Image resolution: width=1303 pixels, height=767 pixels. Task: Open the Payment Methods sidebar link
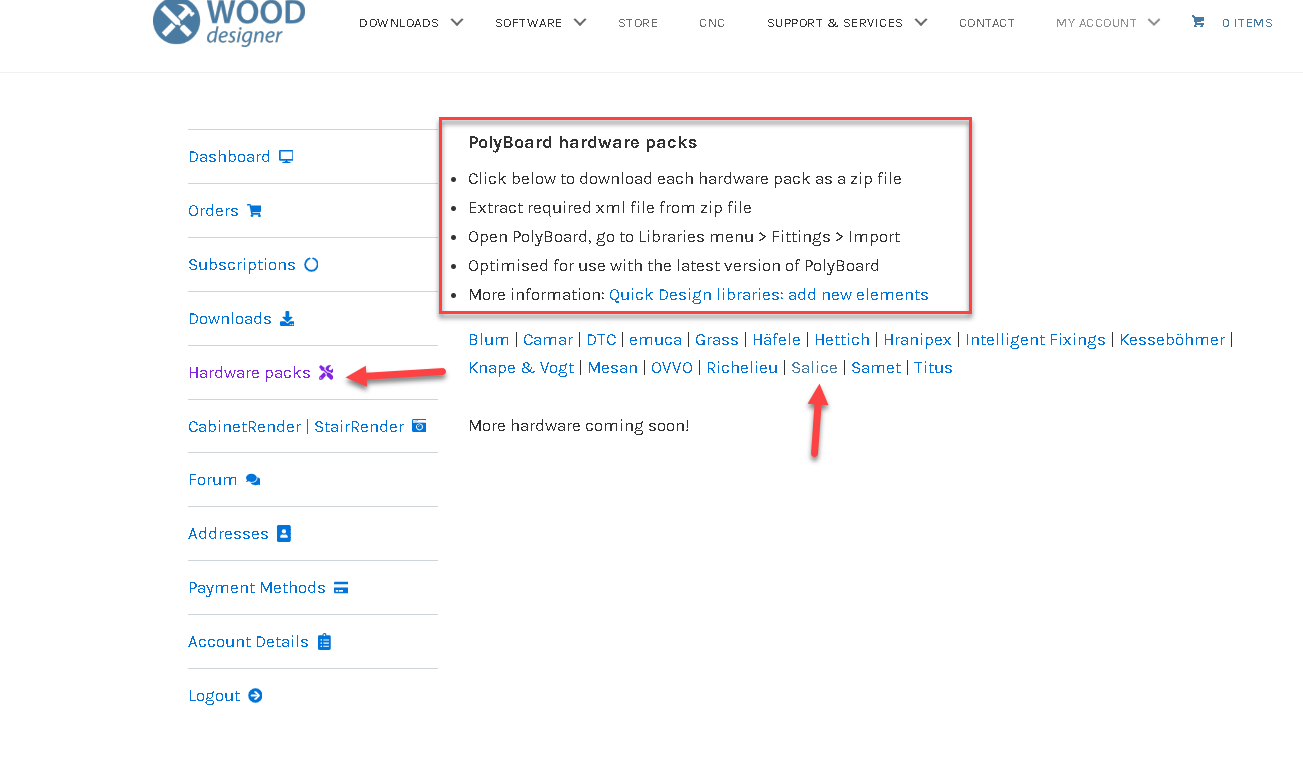click(x=257, y=588)
